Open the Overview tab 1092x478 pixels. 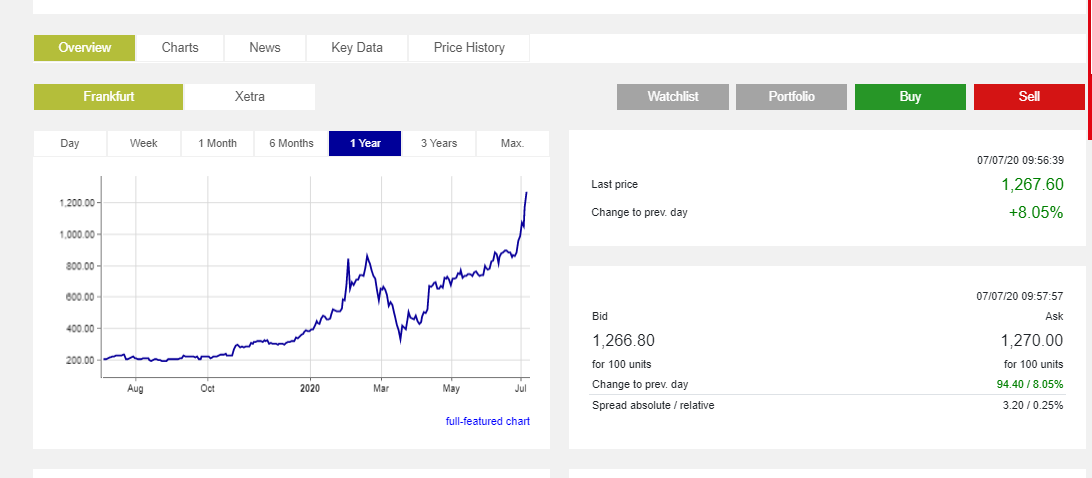pos(84,48)
